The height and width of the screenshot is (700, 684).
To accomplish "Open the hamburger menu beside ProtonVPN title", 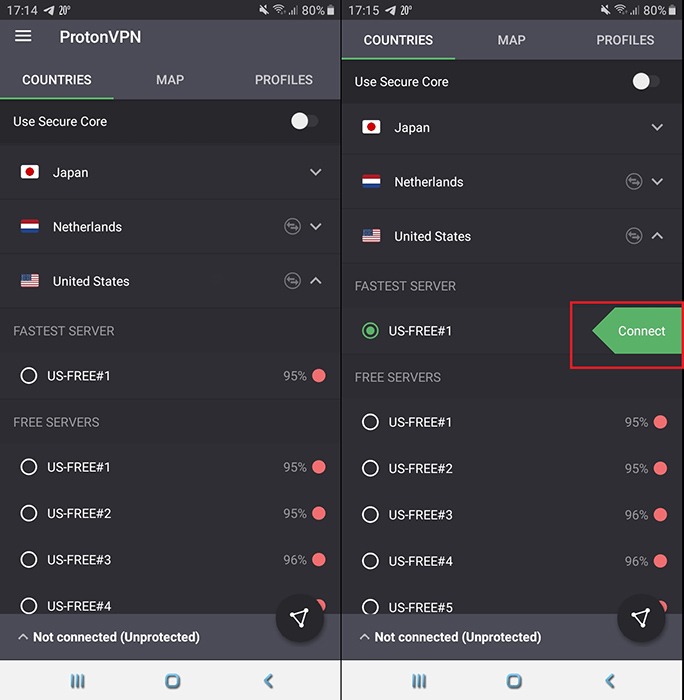I will tap(23, 36).
